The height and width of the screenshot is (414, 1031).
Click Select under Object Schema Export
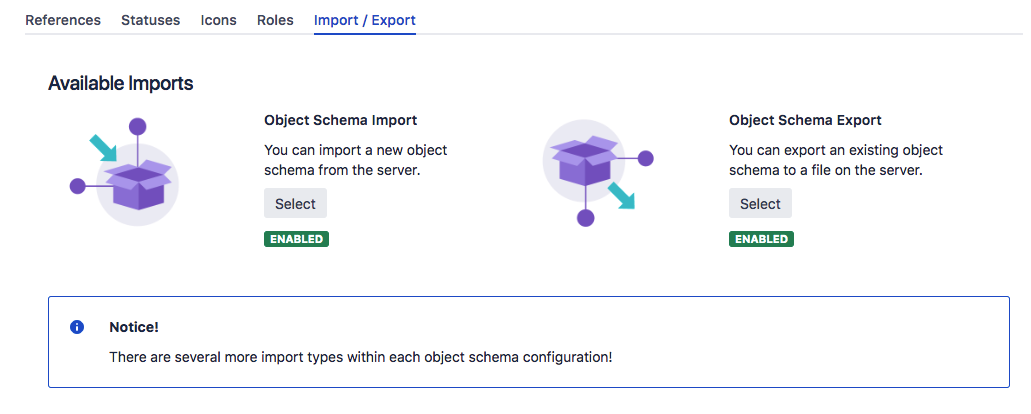760,204
